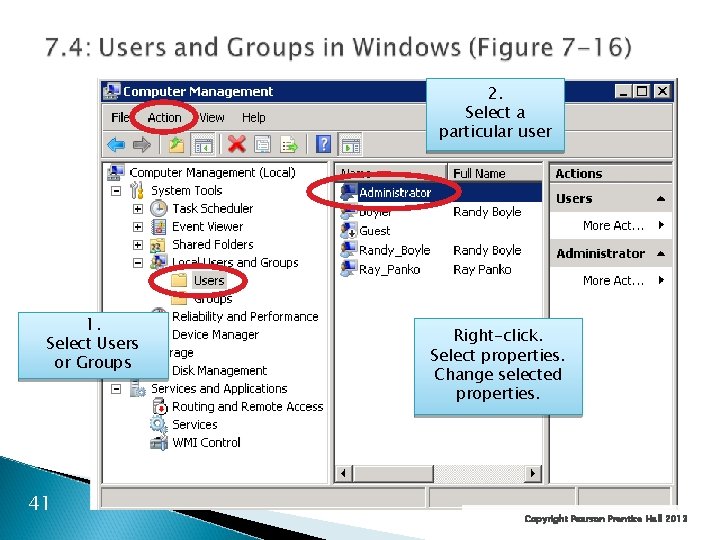Open the Action menu
Image resolution: width=720 pixels, height=540 pixels.
[x=164, y=118]
